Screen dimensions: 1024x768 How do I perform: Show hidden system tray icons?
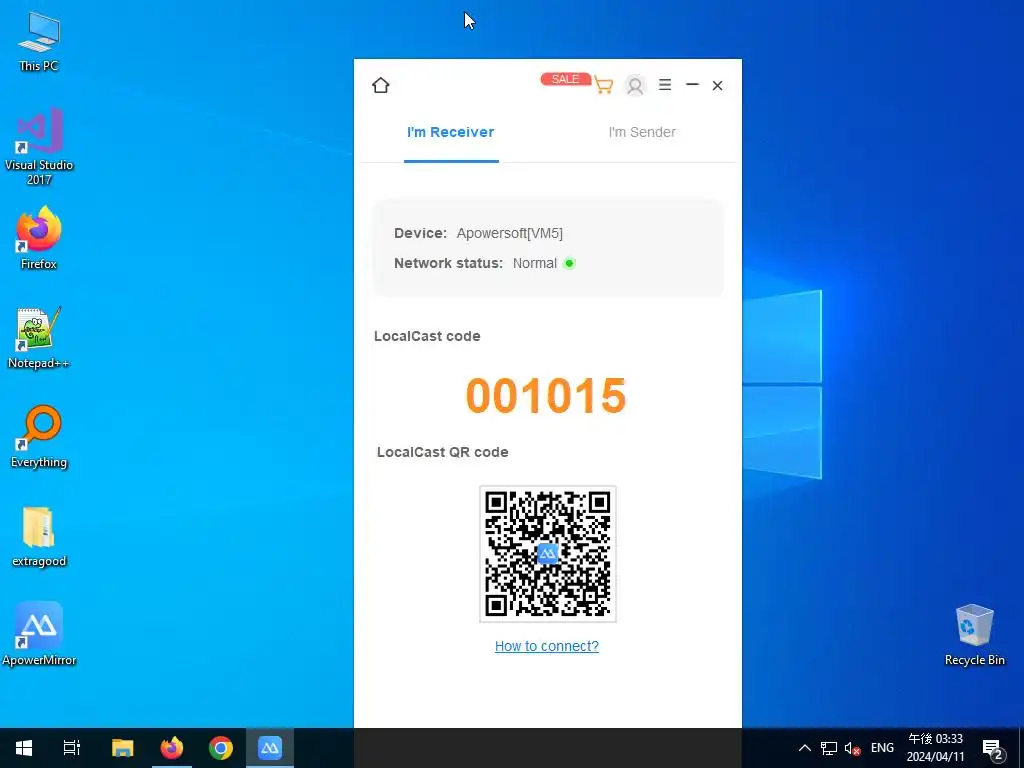coord(805,748)
